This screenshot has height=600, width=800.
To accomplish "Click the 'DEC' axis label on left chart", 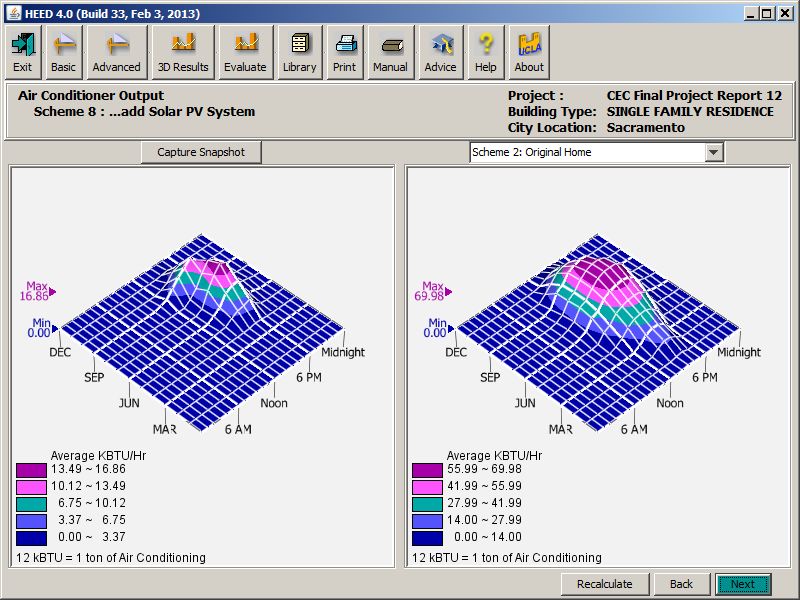I will click(x=60, y=352).
